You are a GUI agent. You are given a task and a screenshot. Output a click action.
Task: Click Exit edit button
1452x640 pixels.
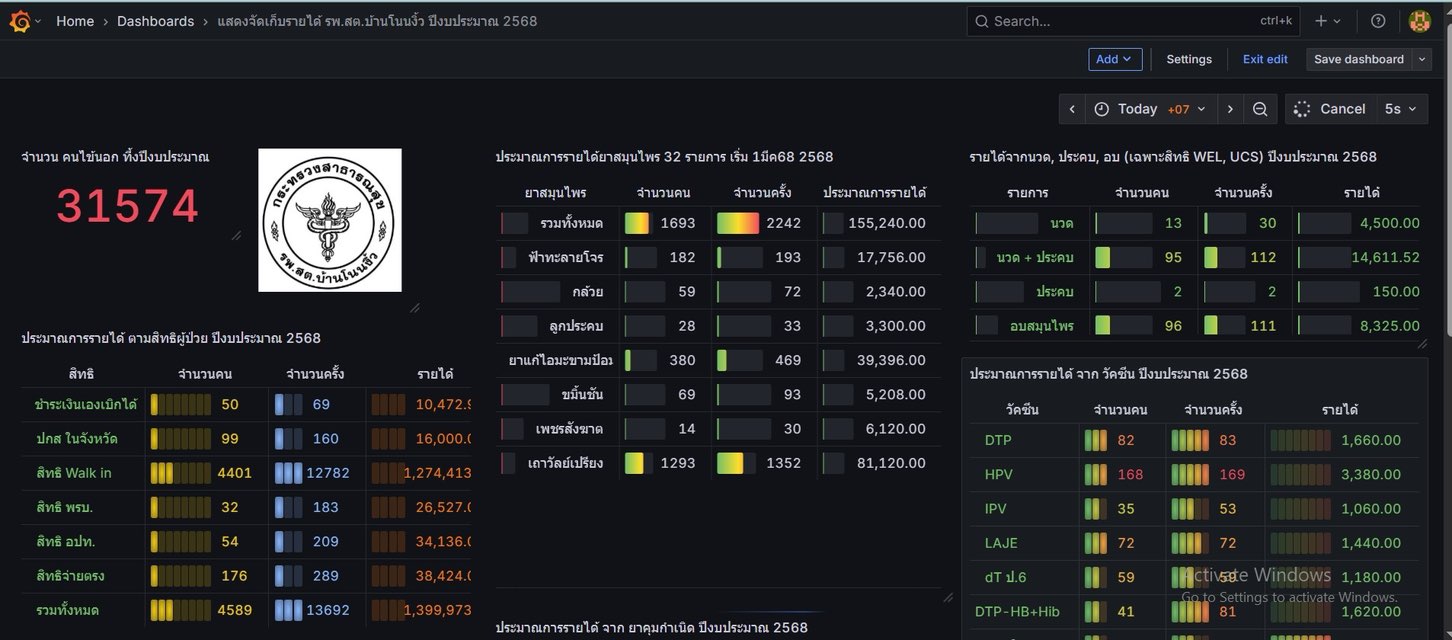click(x=1265, y=59)
